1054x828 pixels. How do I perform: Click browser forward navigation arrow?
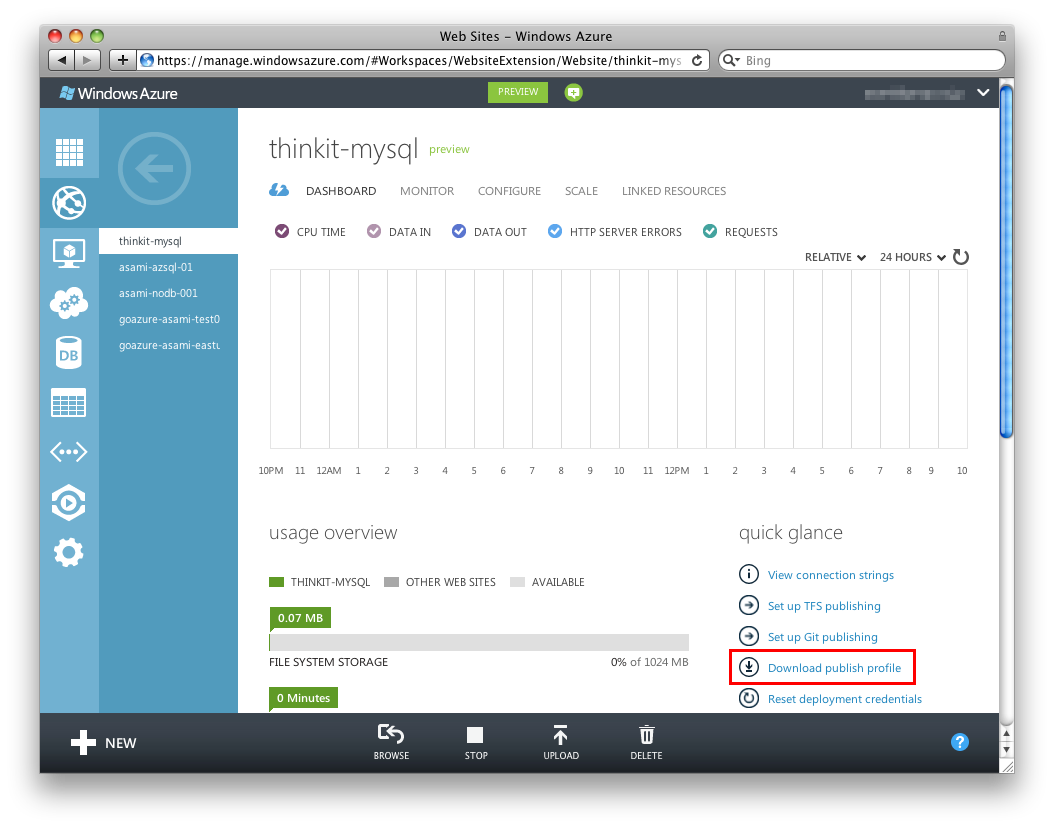point(87,60)
